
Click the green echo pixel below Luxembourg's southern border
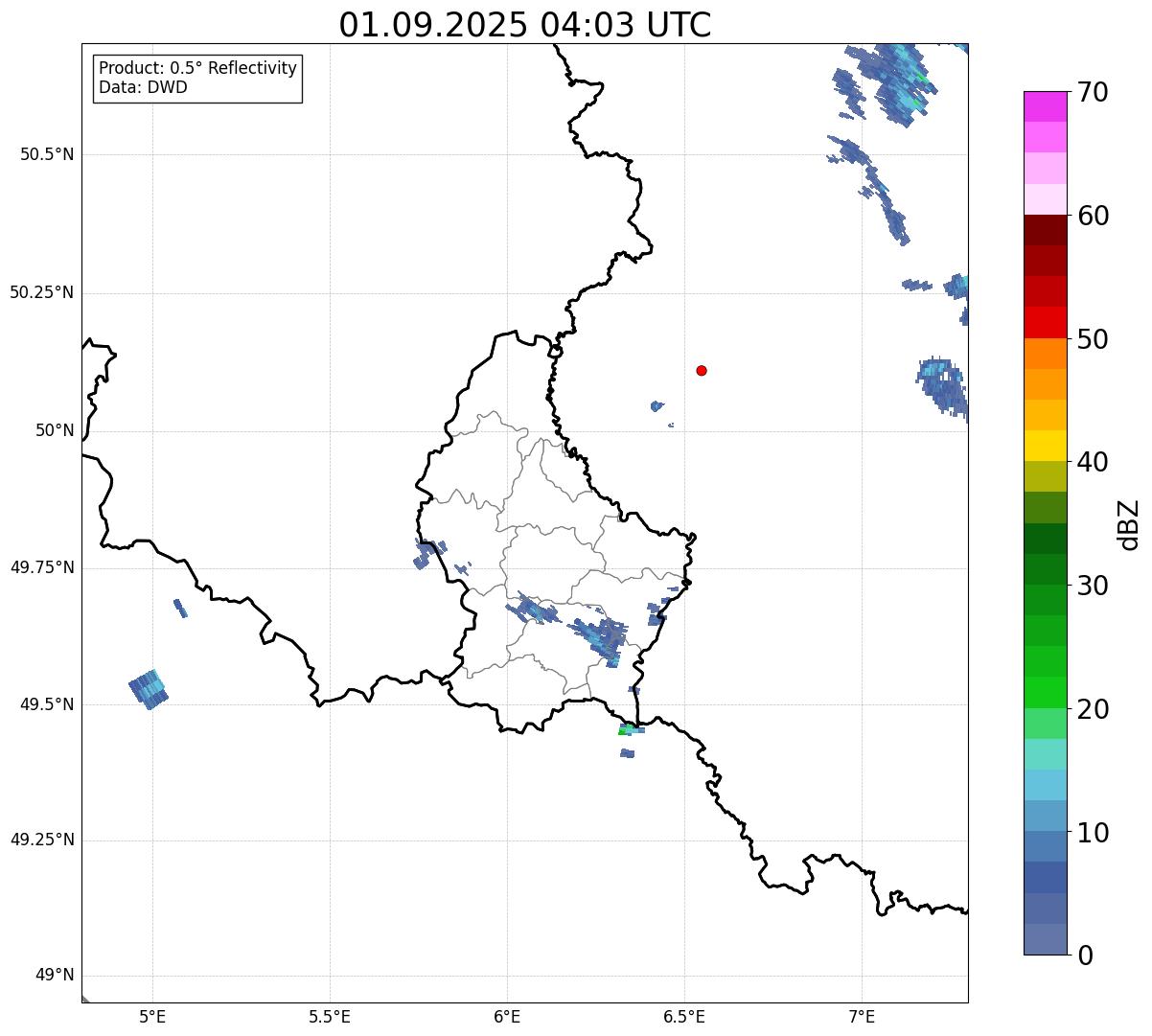pyautogui.click(x=623, y=731)
